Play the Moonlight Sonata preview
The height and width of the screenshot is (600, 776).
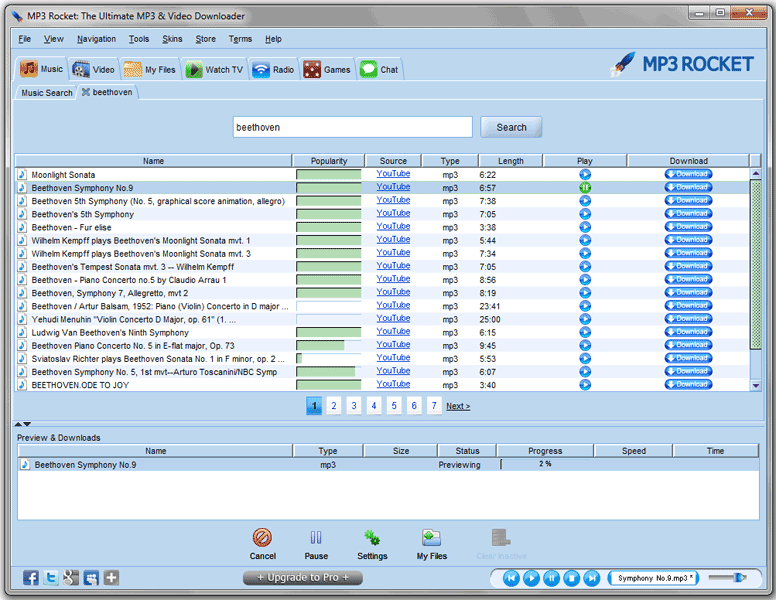585,174
